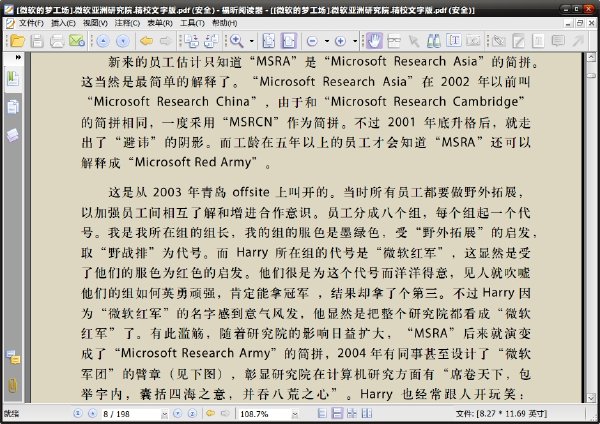Open the zoom out dropdown arrow
The image size is (600, 424).
[x=327, y=41]
